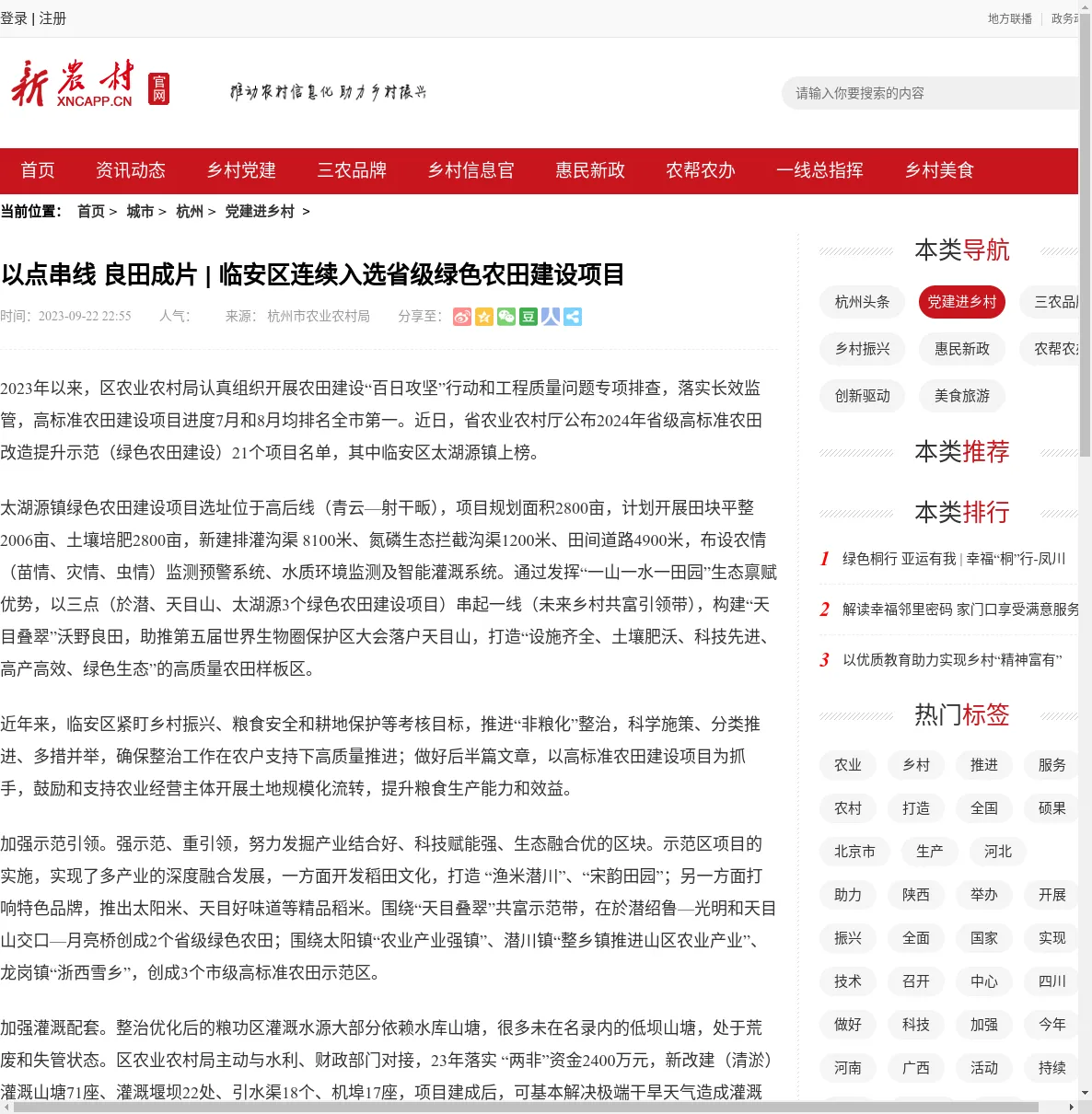The width and height of the screenshot is (1092, 1114).
Task: Open ranked article 以优质教育助力实现乡村
Action: tap(952, 660)
